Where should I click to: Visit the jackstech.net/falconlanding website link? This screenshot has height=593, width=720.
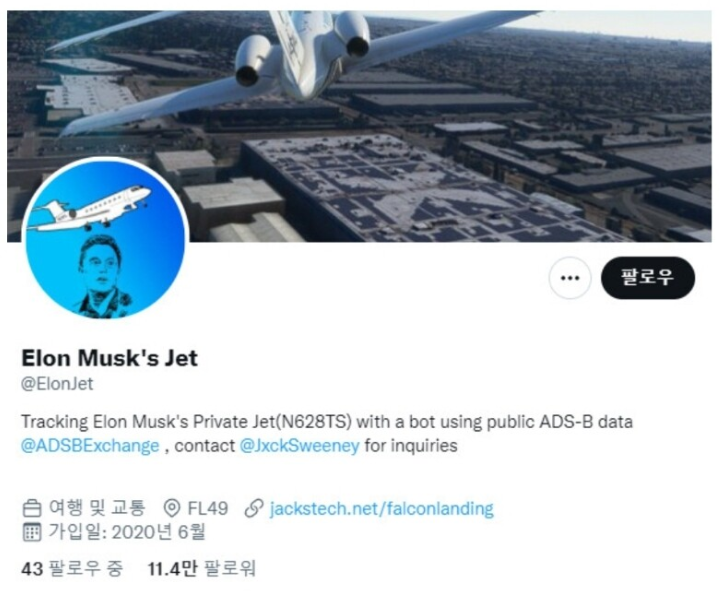coord(382,508)
